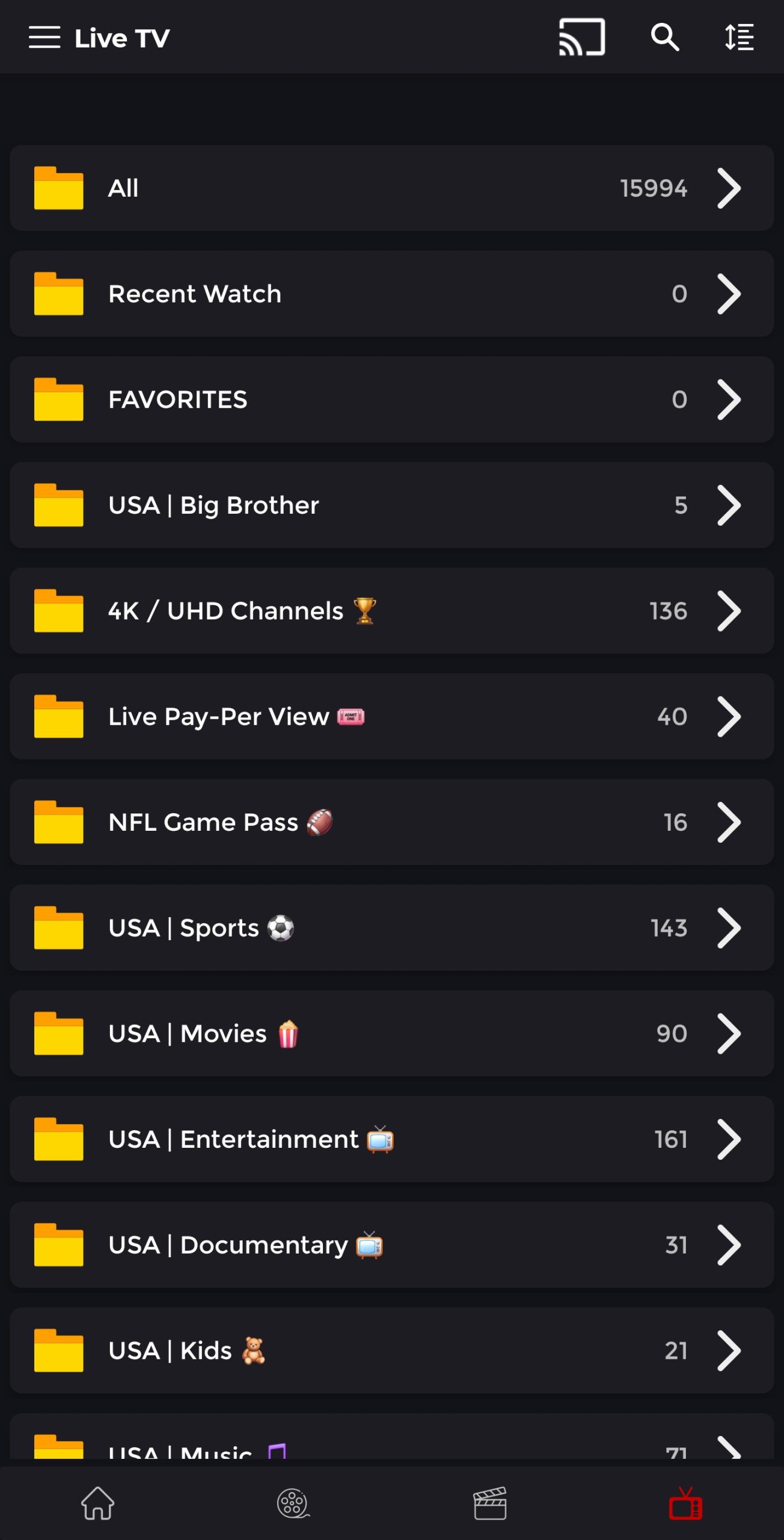
Task: Open USA | Big Brother channel list
Action: [213, 505]
